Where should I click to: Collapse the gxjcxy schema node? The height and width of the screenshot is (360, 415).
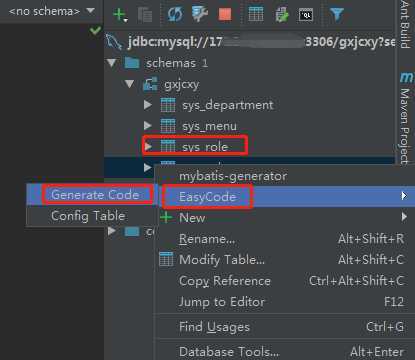tap(130, 84)
